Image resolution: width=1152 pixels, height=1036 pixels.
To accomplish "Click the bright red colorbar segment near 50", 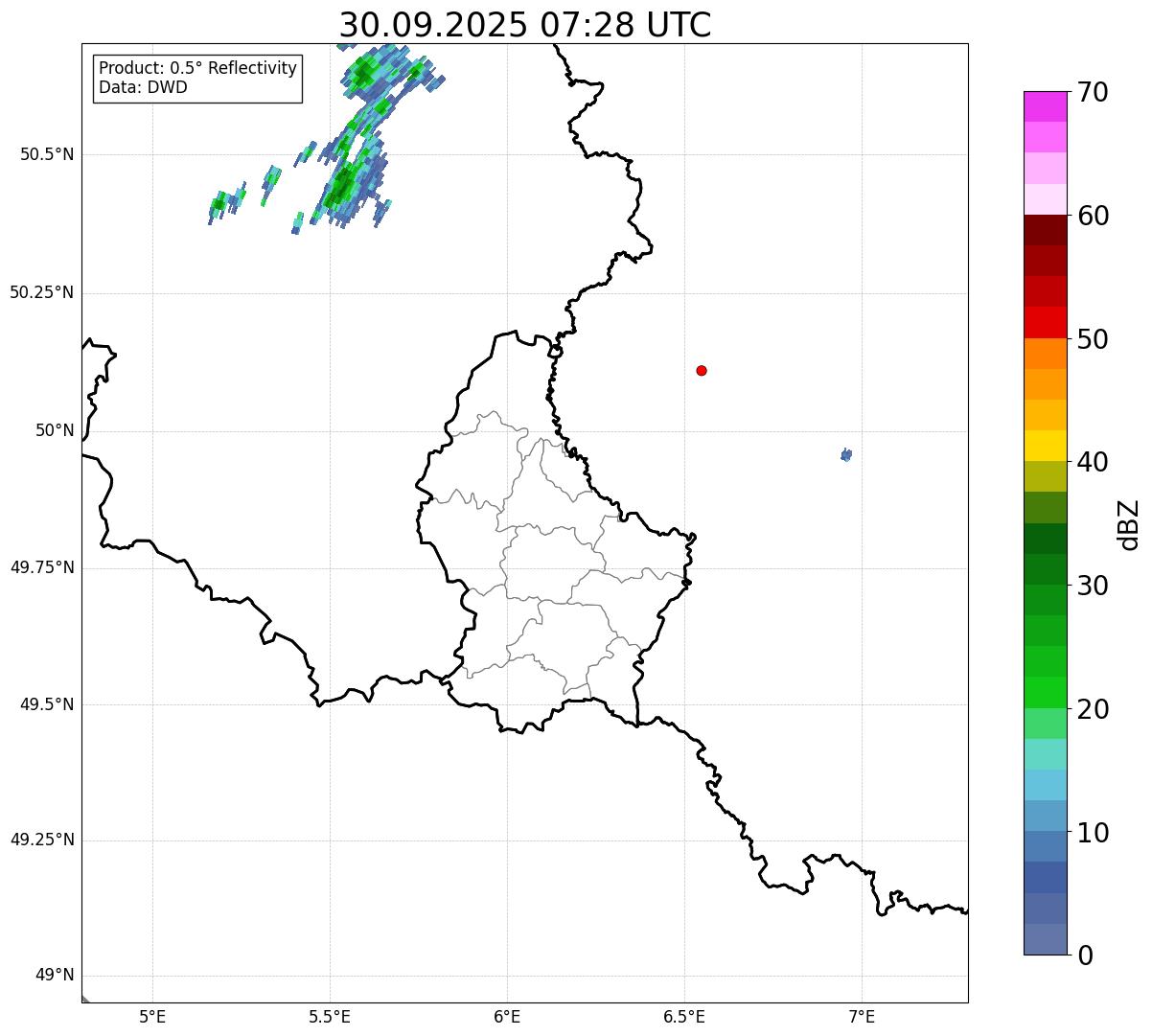I will 1045,322.
